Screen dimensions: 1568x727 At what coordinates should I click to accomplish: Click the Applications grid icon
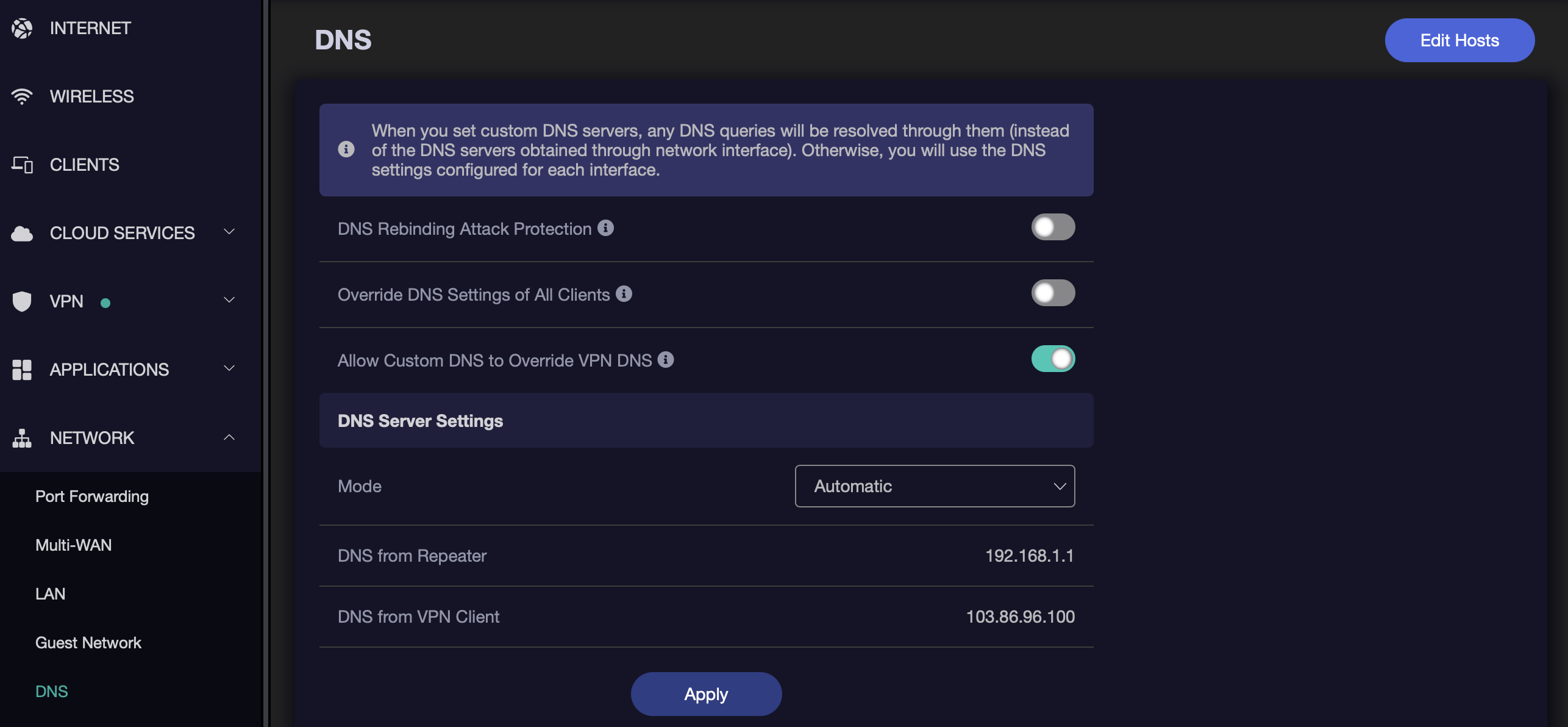(22, 370)
